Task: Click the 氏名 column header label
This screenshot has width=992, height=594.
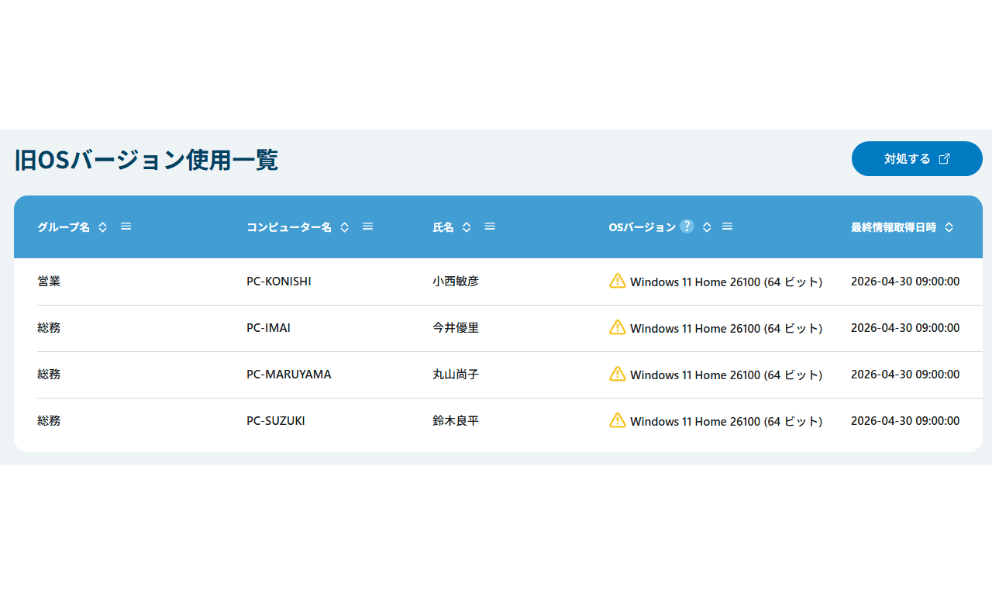Action: pos(443,227)
